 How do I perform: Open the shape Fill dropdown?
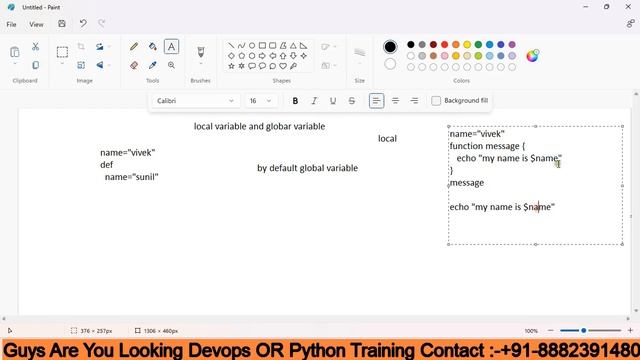[x=329, y=65]
